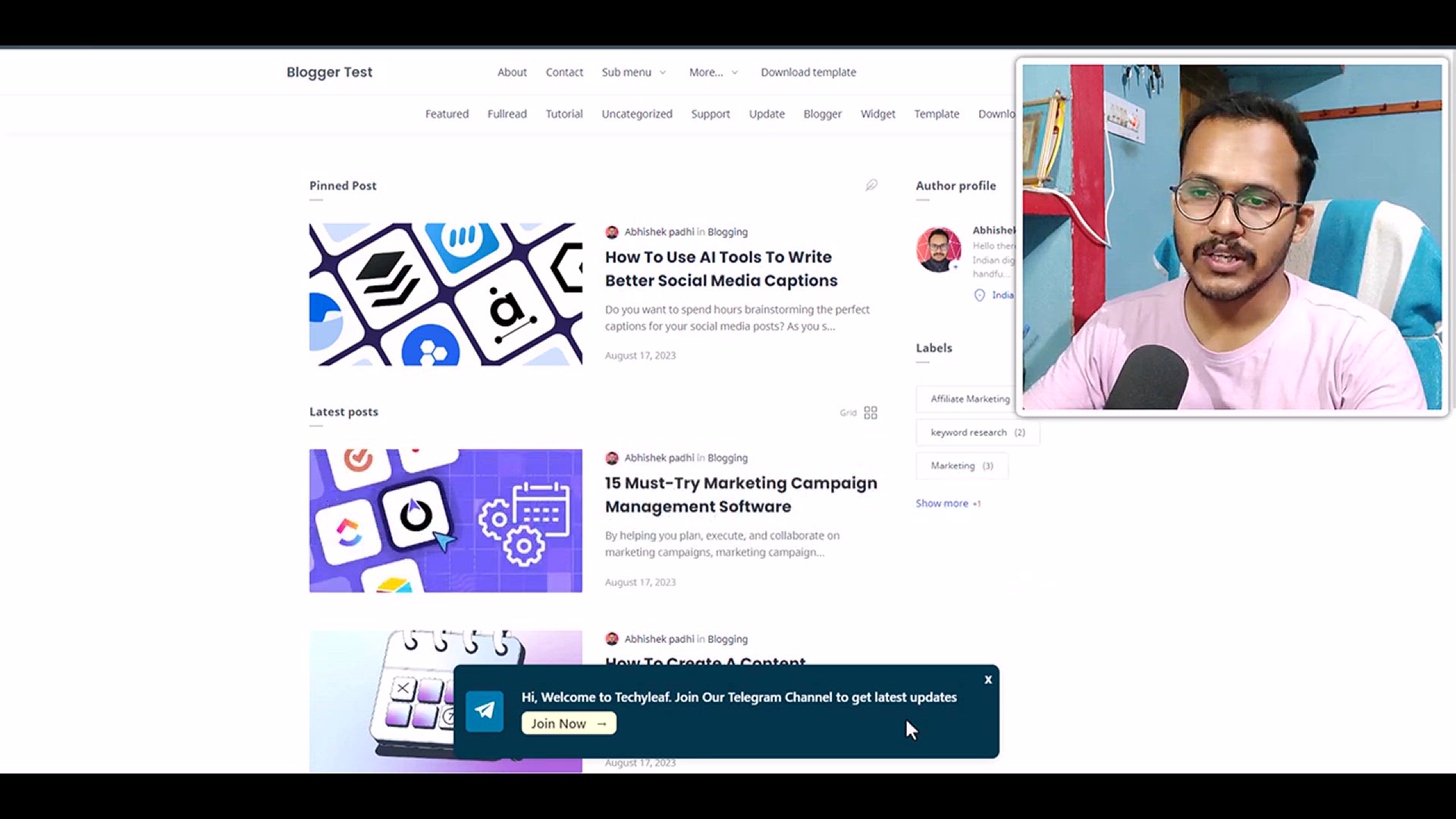Open the Contact page
The height and width of the screenshot is (819, 1456).
pos(564,72)
